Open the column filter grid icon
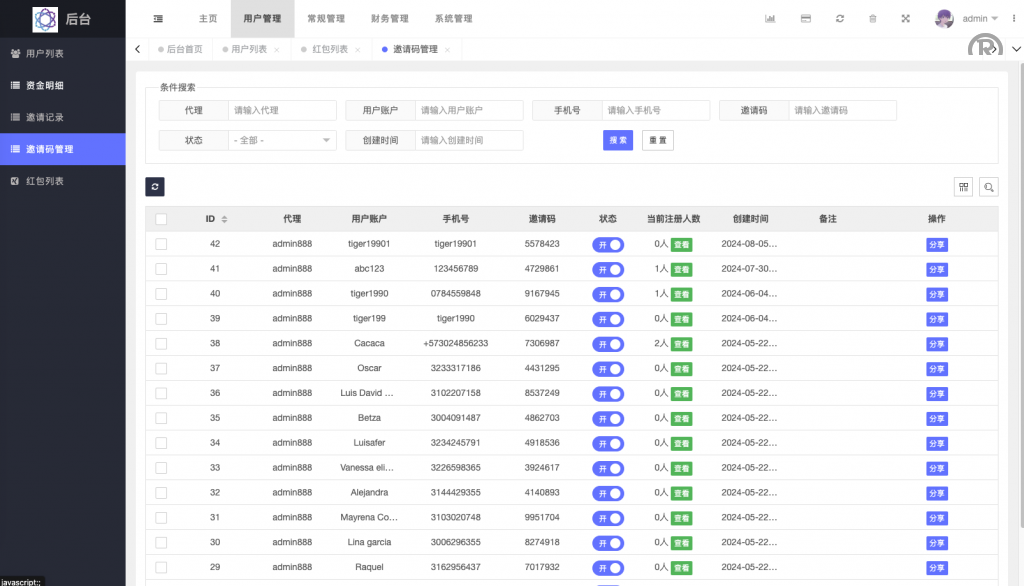The width and height of the screenshot is (1024, 586). click(963, 187)
